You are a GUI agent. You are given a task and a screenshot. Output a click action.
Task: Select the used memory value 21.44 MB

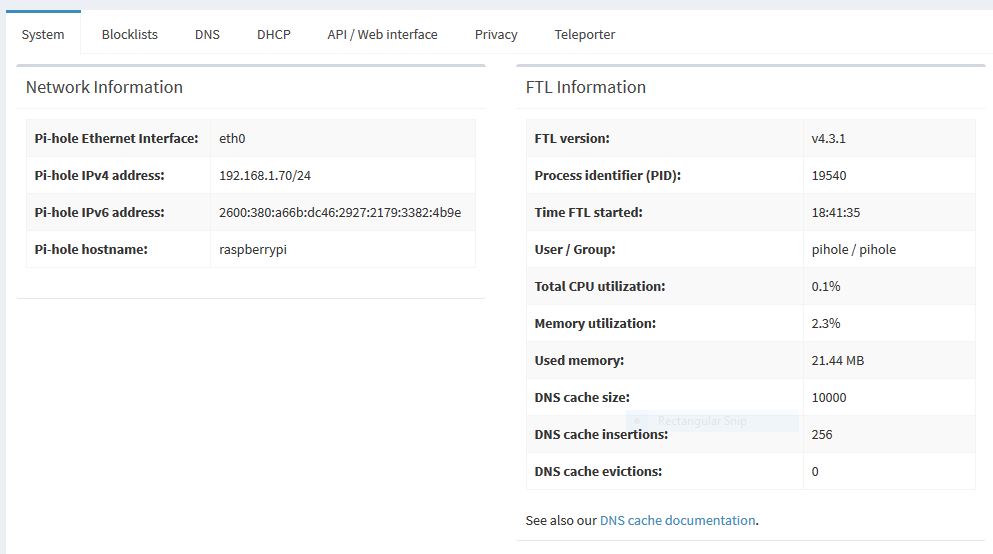click(x=838, y=360)
